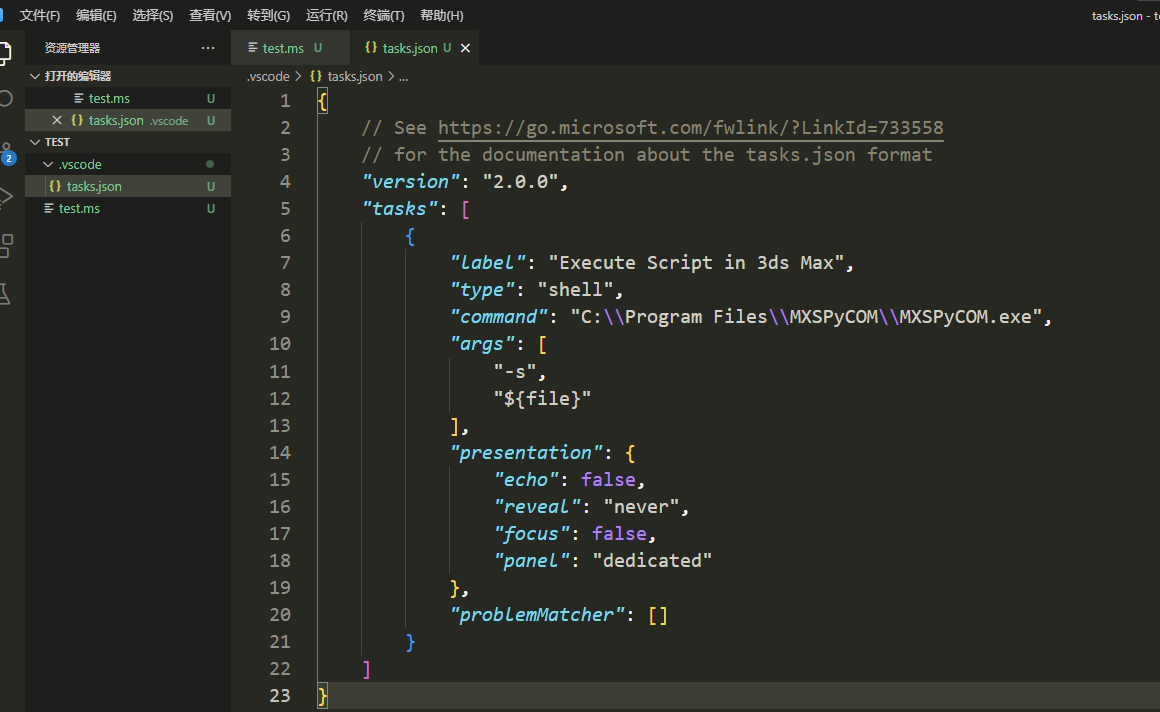Screen dimensions: 1160x712
Task: Click the JSON braces icon on tasks.json tab
Action: click(x=371, y=47)
